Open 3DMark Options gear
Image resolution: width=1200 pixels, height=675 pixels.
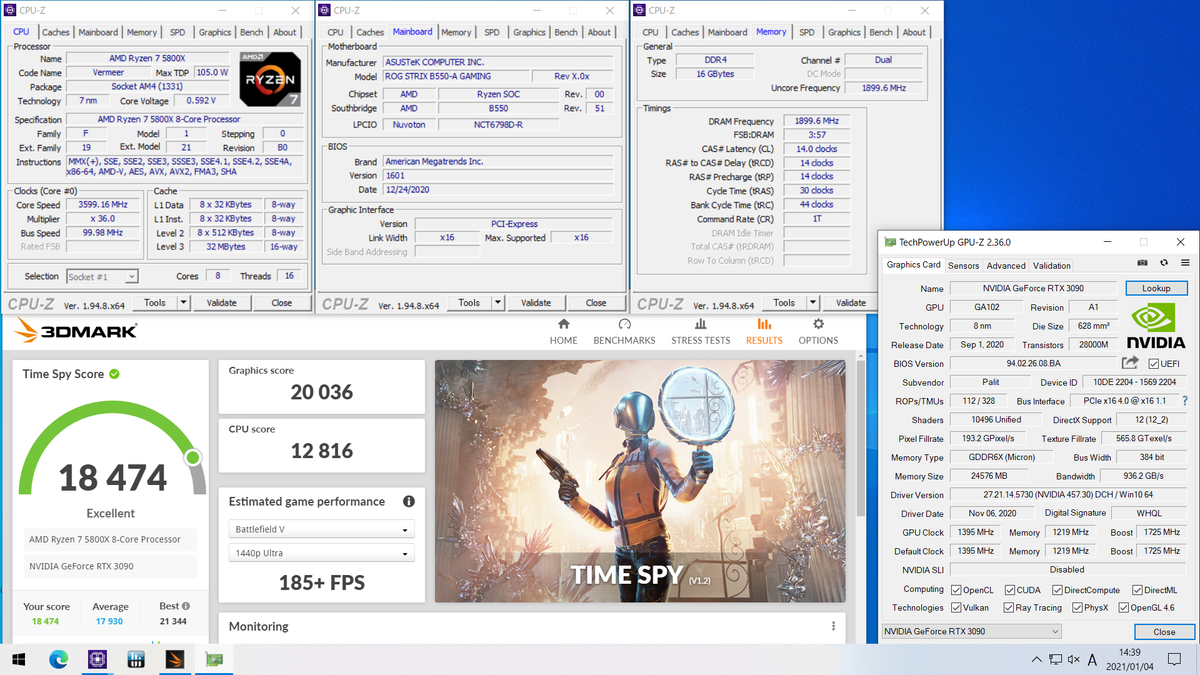tap(818, 332)
